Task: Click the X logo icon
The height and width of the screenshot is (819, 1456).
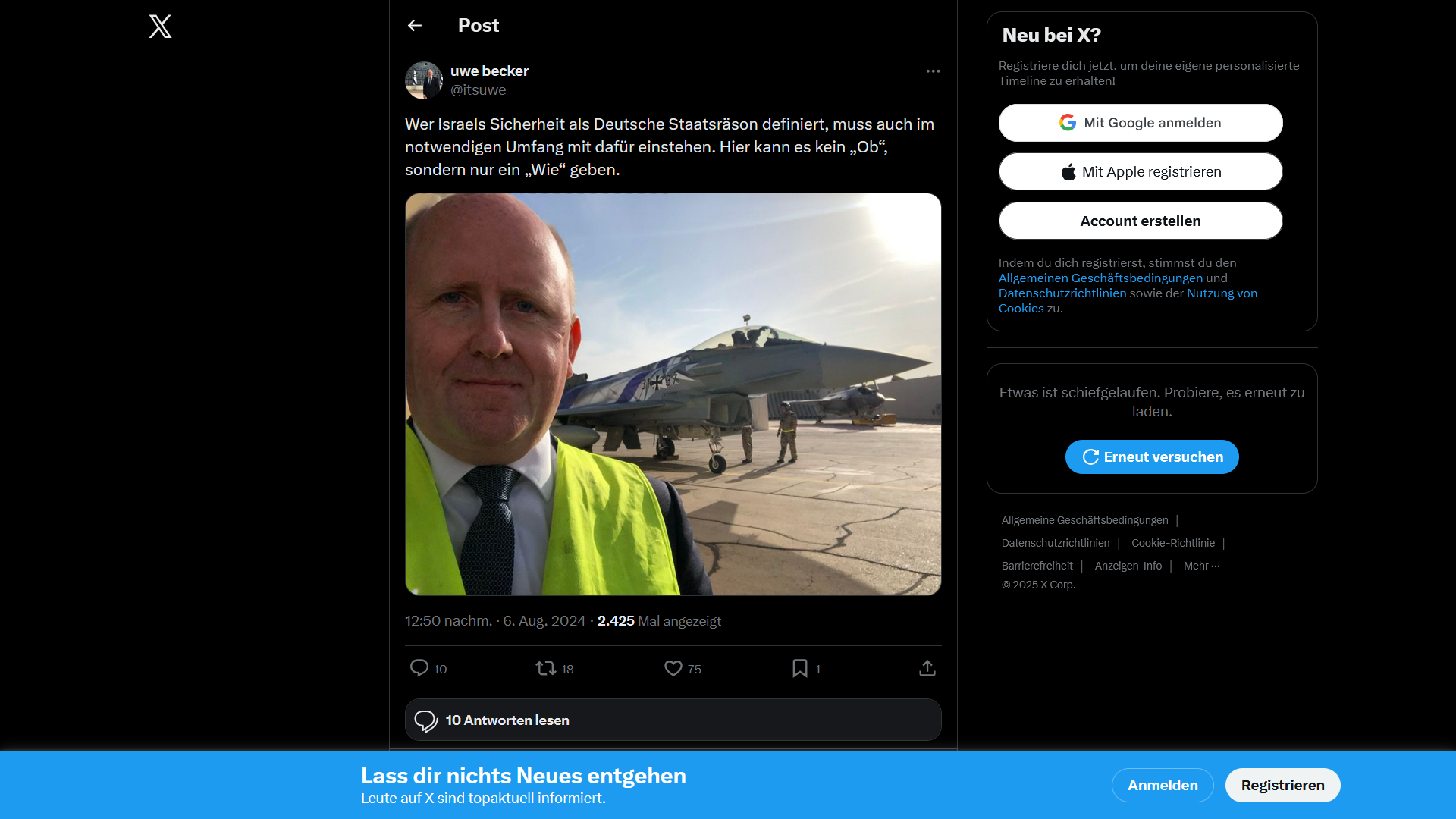Action: click(160, 27)
